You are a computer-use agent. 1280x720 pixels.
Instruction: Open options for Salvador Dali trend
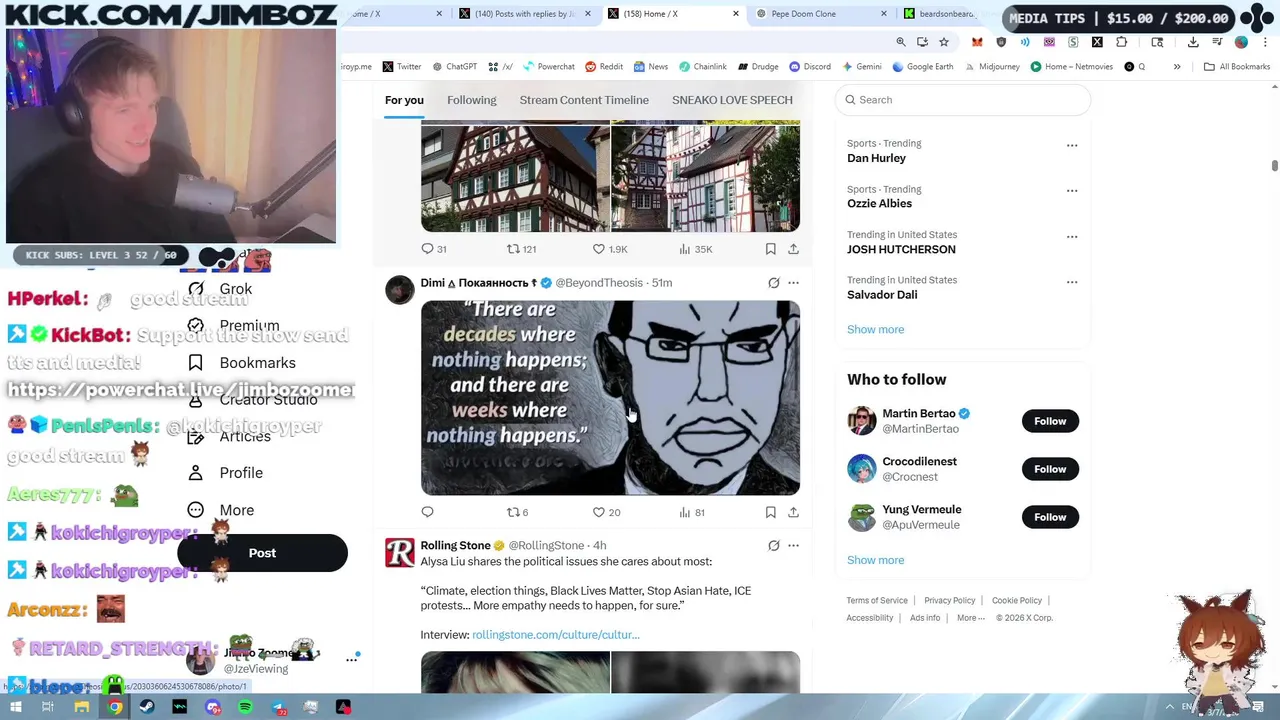click(x=1072, y=282)
